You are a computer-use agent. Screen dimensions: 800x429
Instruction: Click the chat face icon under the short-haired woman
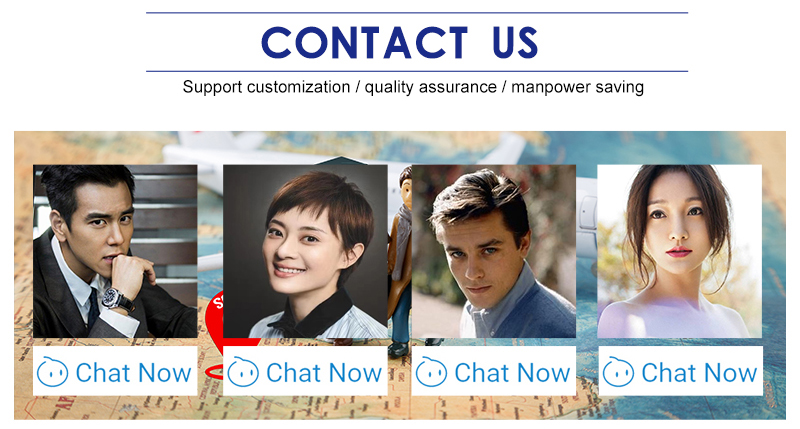pos(243,372)
